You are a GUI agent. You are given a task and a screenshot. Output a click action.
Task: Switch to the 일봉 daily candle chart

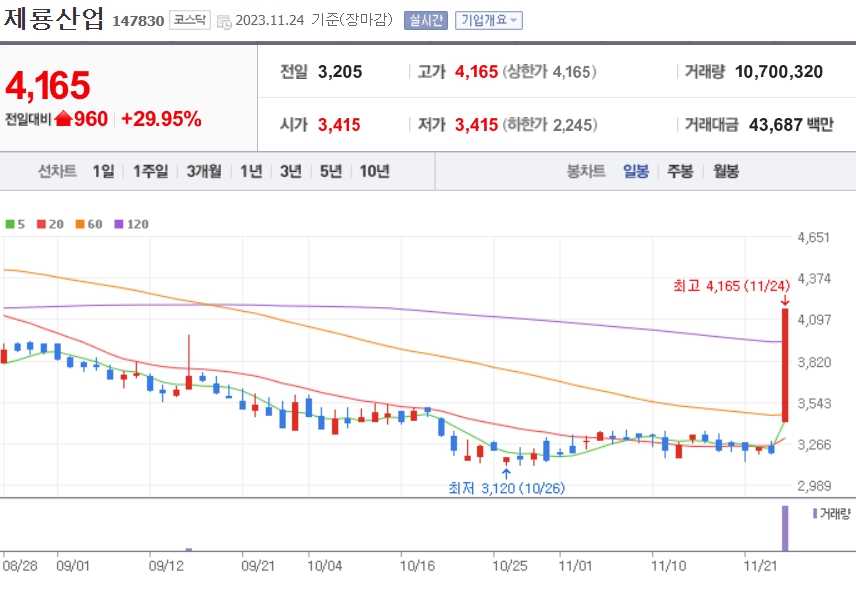click(636, 171)
